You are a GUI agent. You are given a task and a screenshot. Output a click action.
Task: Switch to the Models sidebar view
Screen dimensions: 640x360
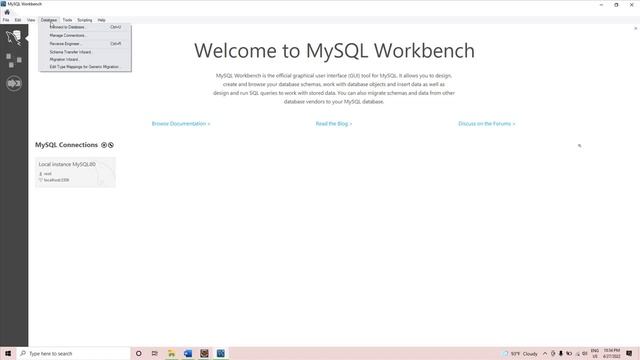click(x=14, y=60)
